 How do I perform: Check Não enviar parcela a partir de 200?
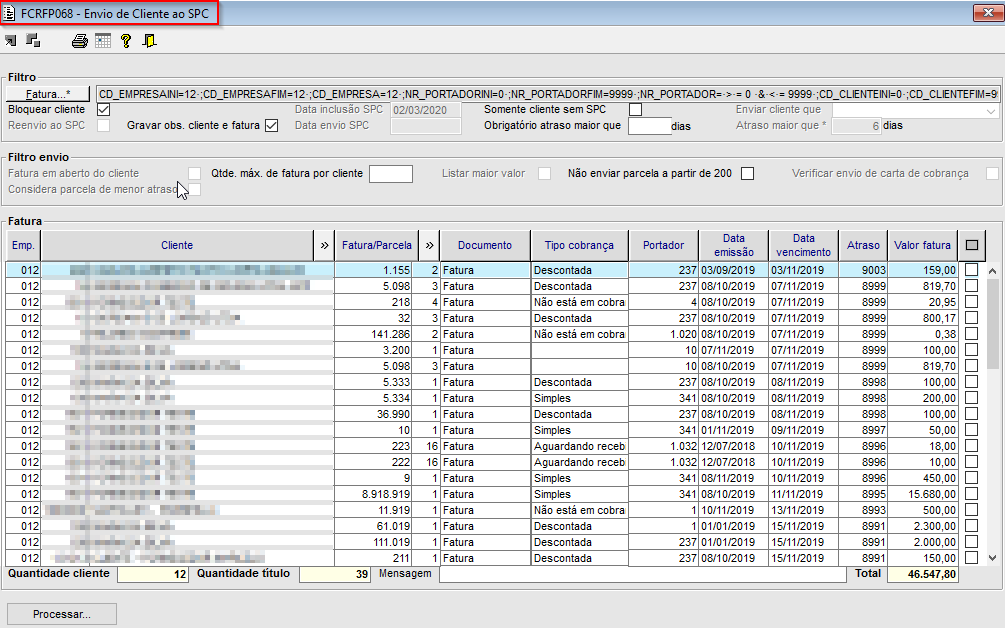(747, 173)
